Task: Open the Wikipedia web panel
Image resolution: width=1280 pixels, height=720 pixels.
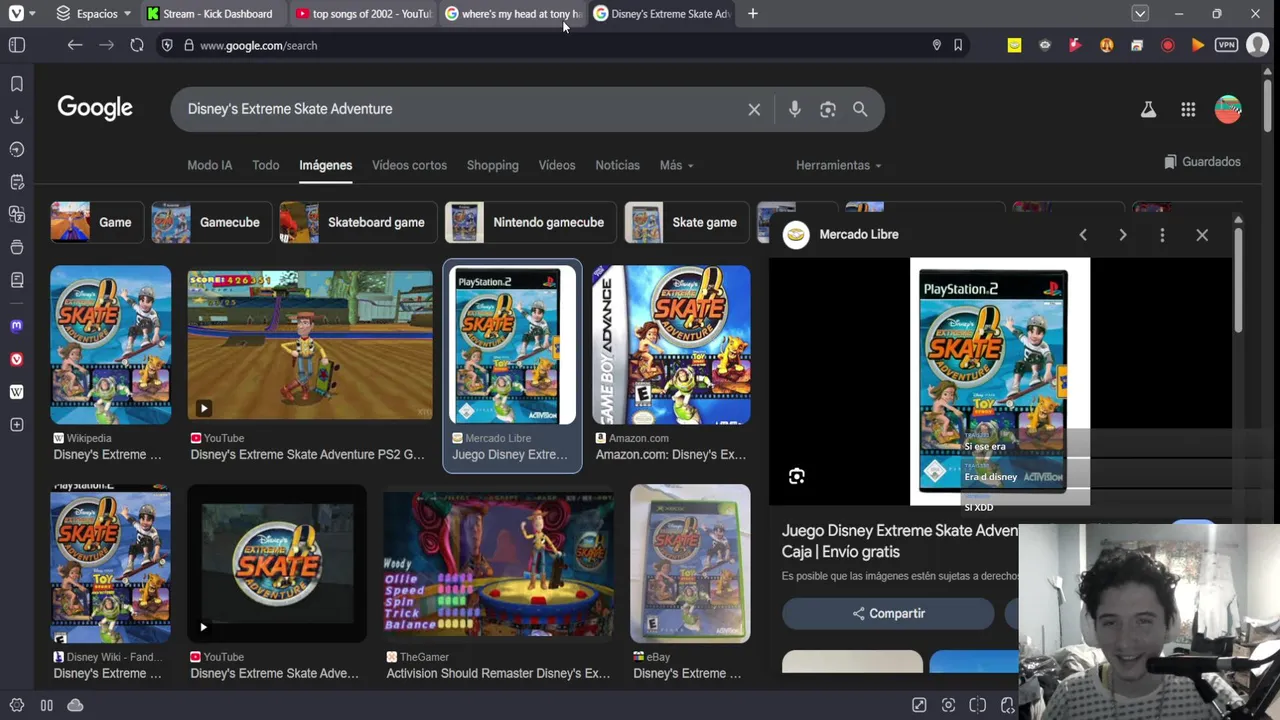Action: coord(16,392)
